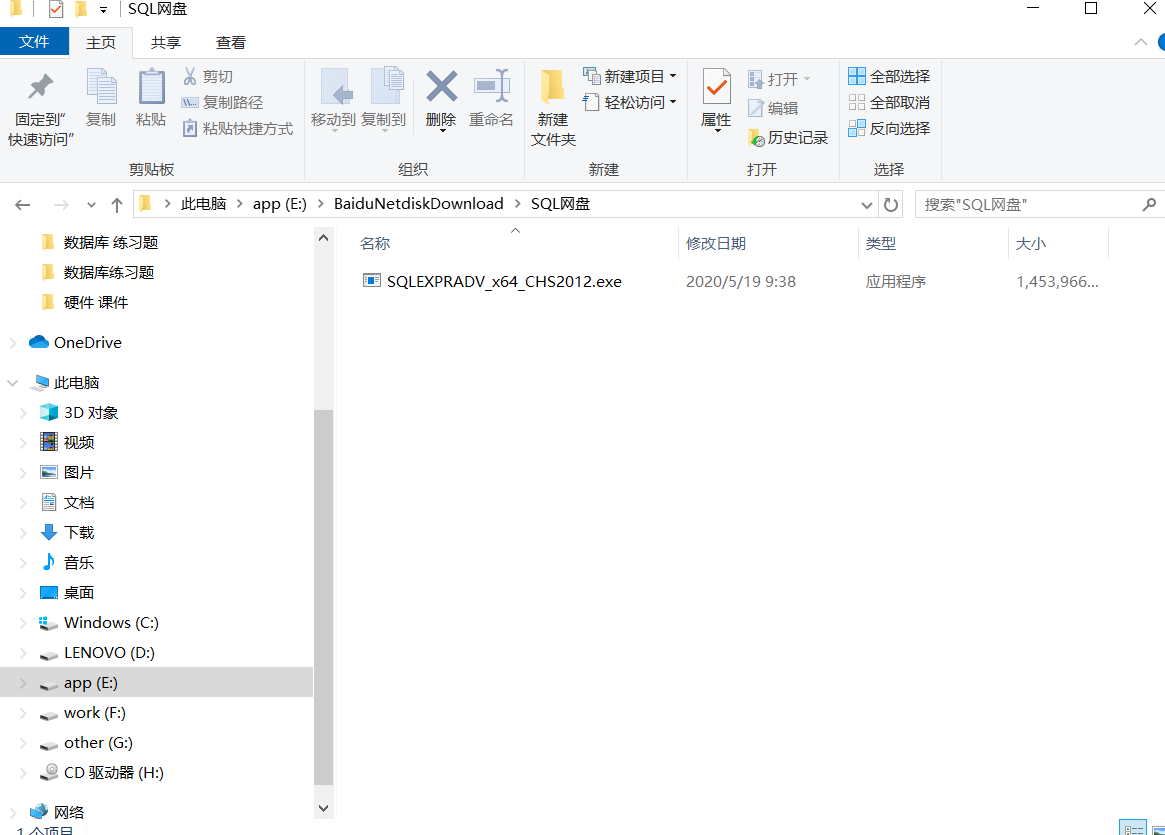Select work (F:) drive
The height and width of the screenshot is (835, 1165).
tap(94, 712)
